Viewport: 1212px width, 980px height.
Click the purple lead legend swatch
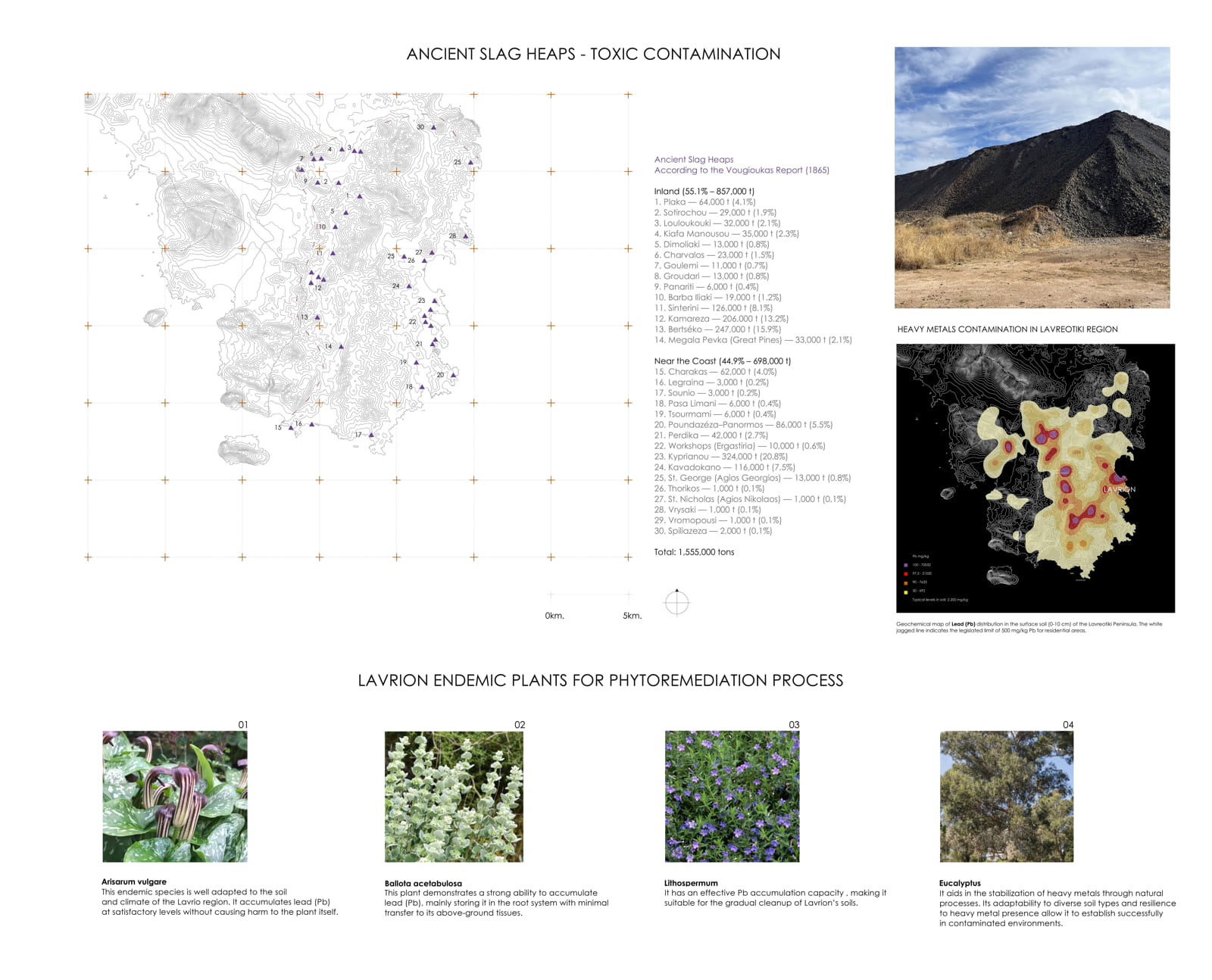point(906,565)
